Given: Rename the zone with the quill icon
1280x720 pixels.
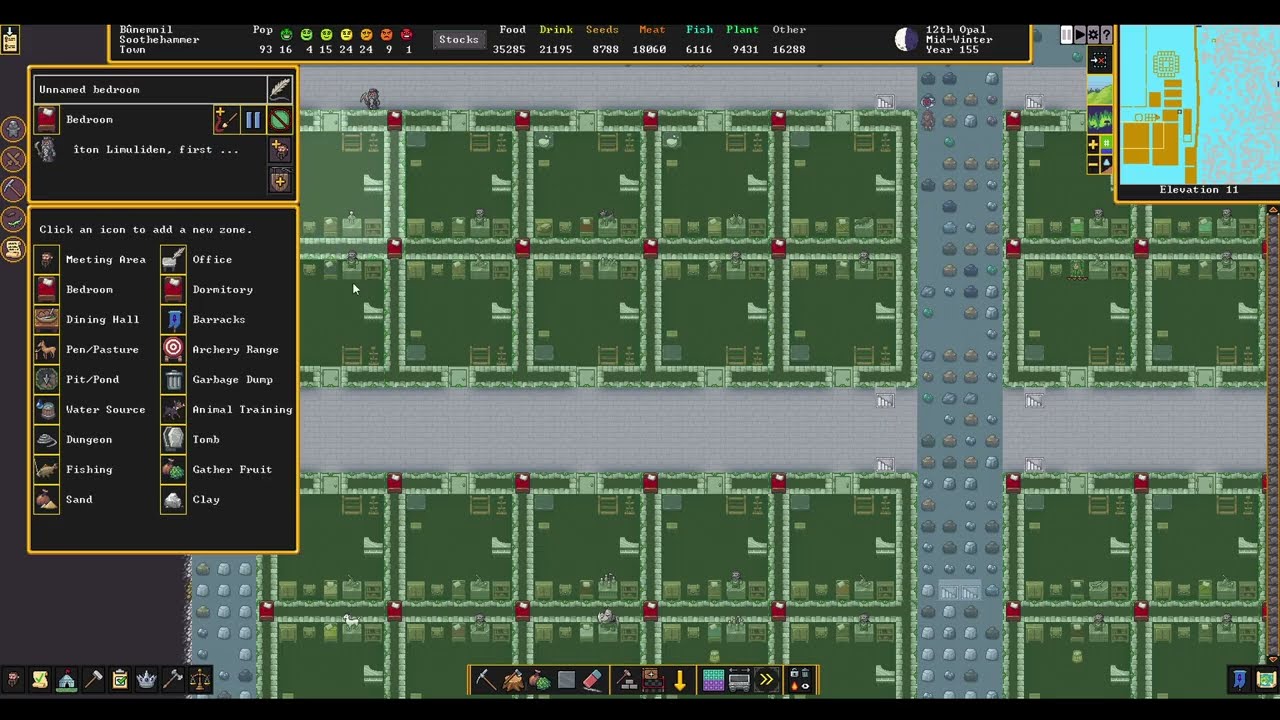Looking at the screenshot, I should (280, 89).
